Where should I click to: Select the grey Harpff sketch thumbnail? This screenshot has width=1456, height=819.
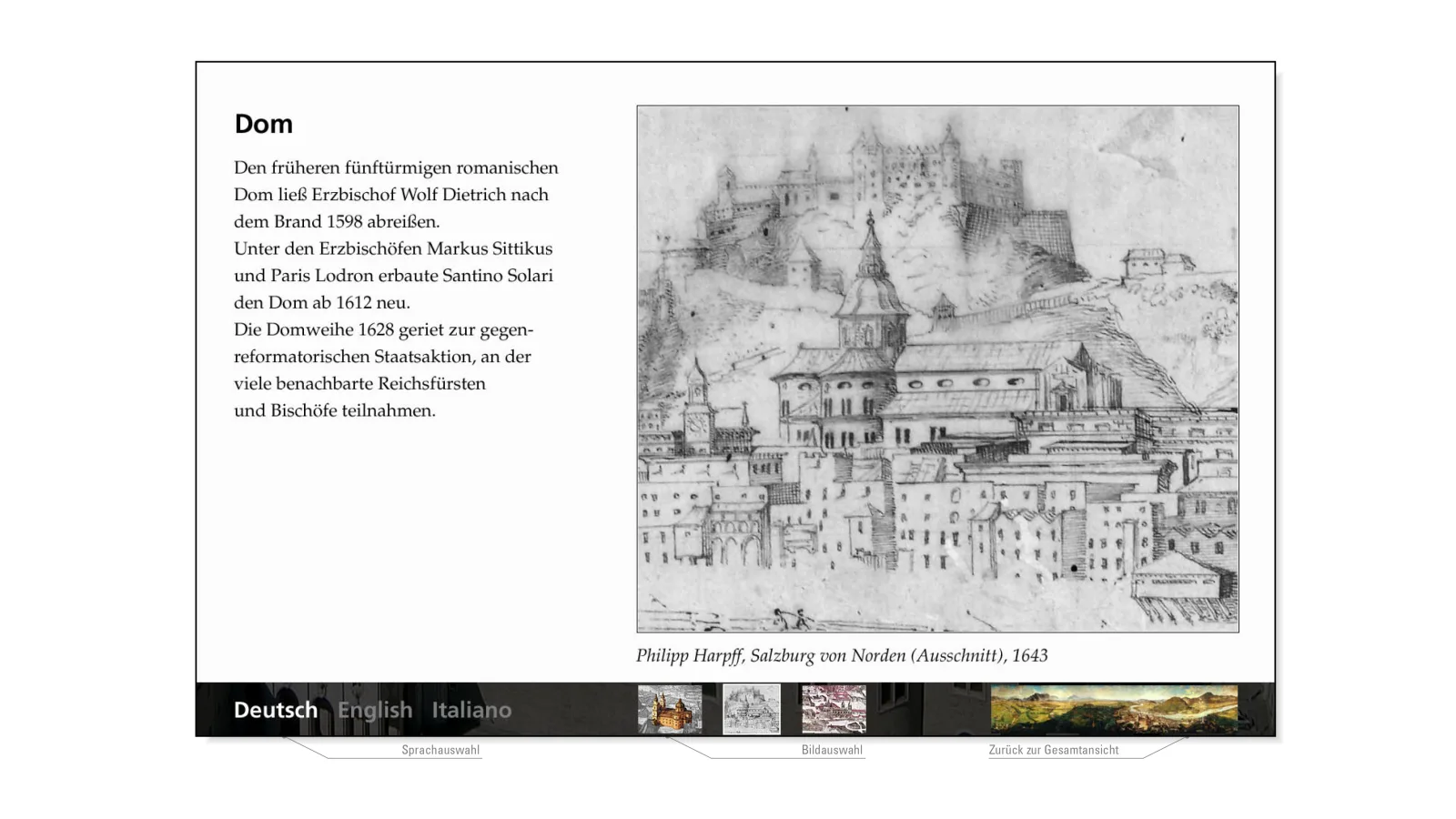(x=752, y=710)
